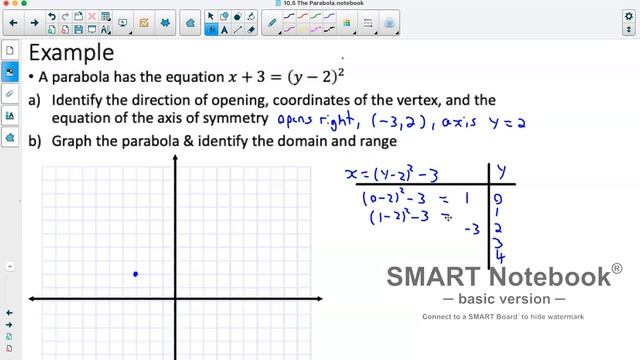The height and width of the screenshot is (360, 640).
Task: Open toolbar settings gear
Action: point(629,16)
